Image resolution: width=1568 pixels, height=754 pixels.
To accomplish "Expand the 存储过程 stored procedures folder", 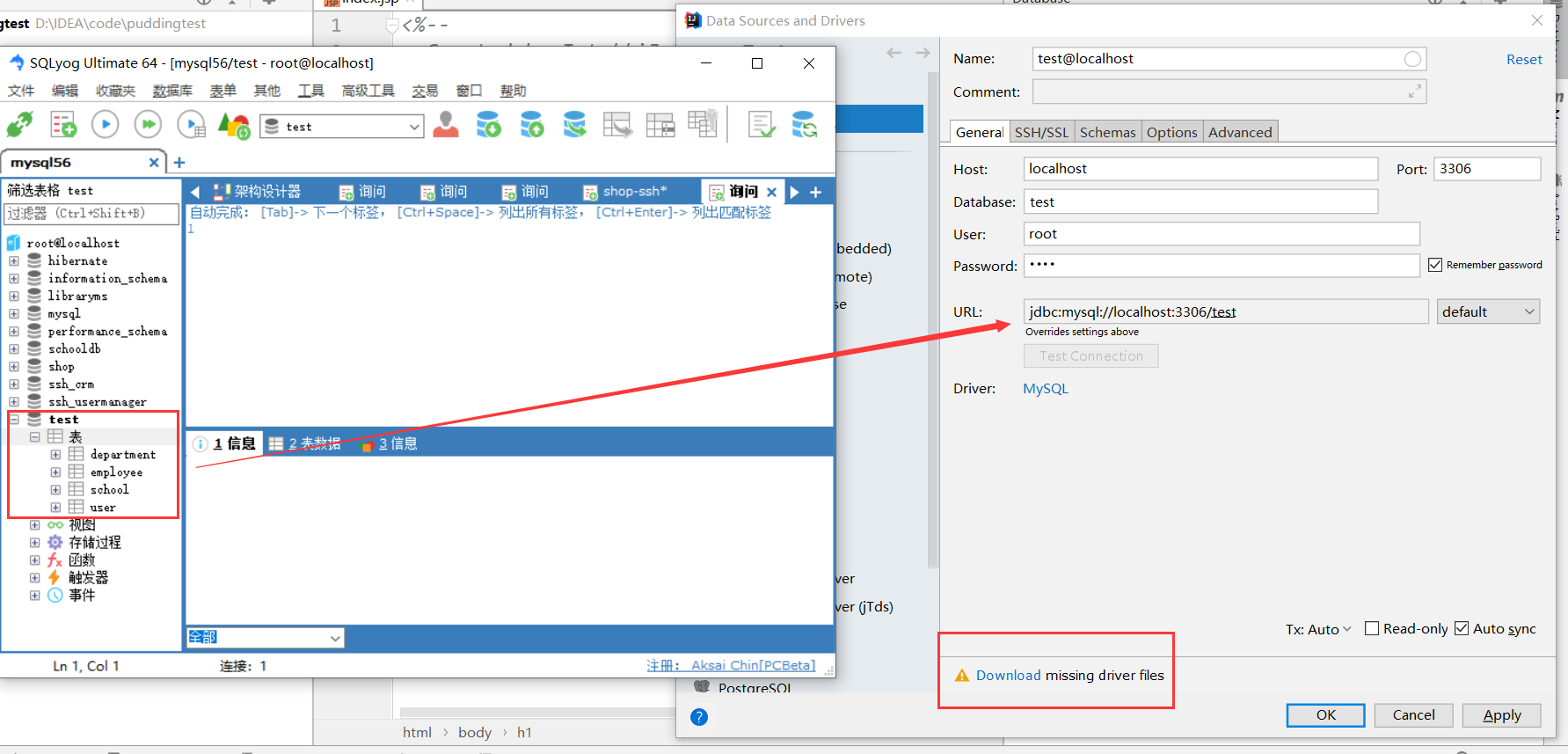I will [x=34, y=543].
